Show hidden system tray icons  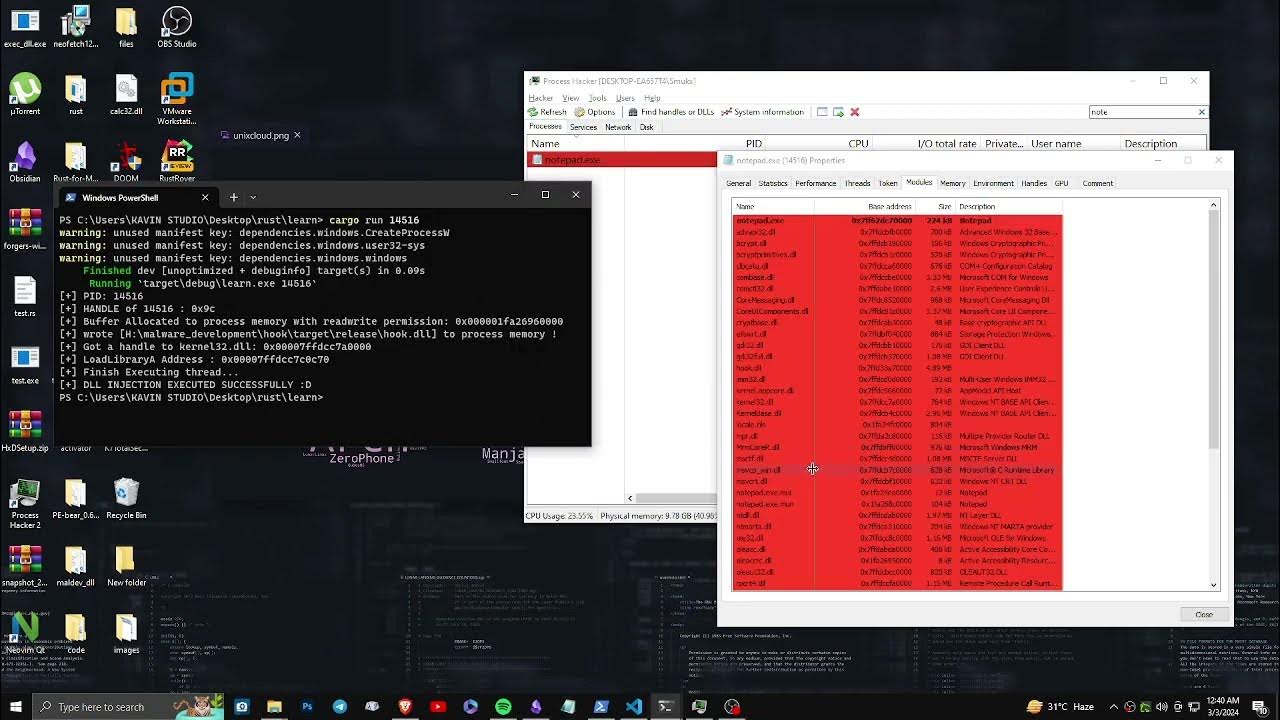tap(1113, 706)
